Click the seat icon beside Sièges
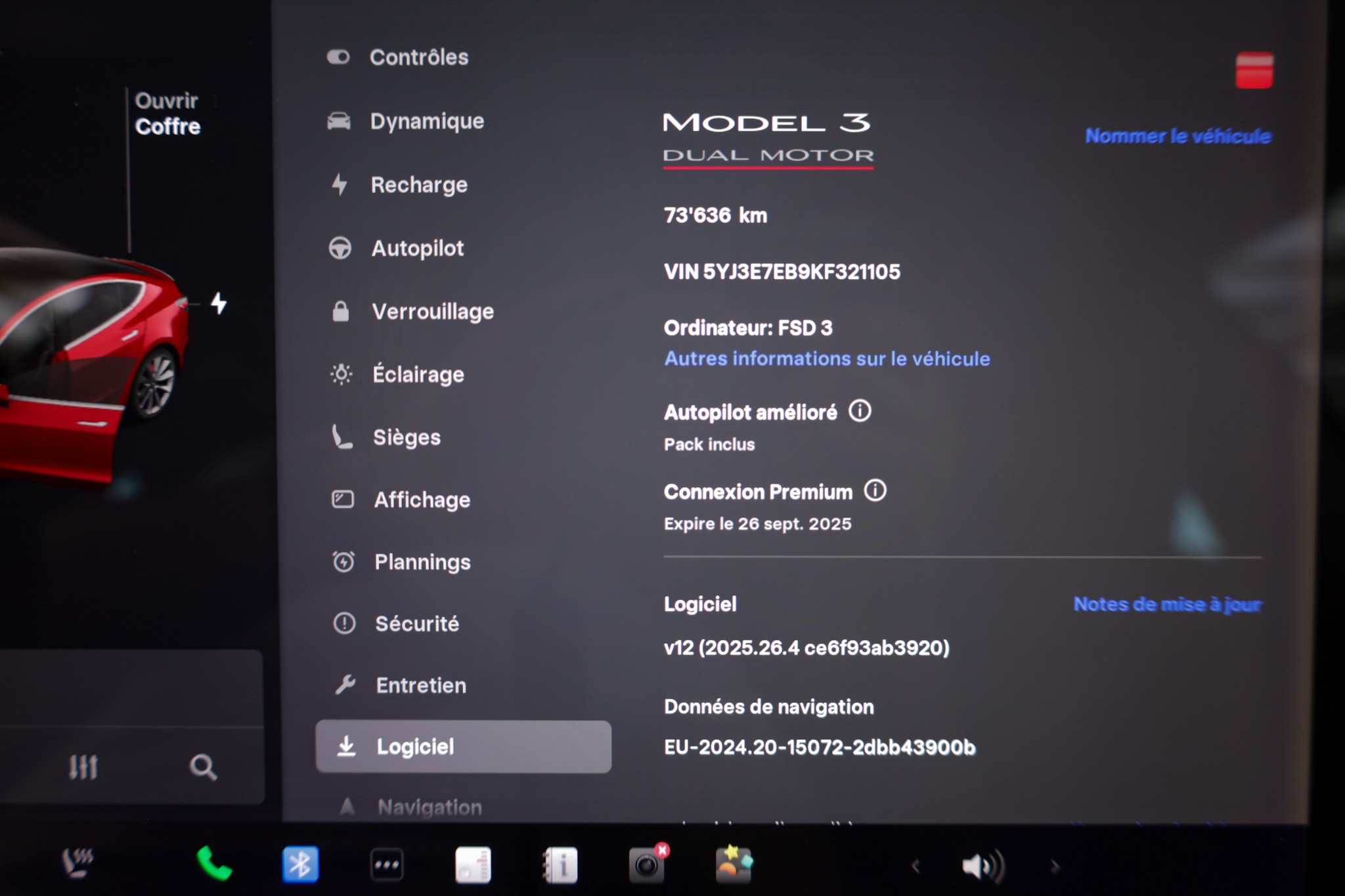This screenshot has width=1345, height=896. [x=342, y=437]
